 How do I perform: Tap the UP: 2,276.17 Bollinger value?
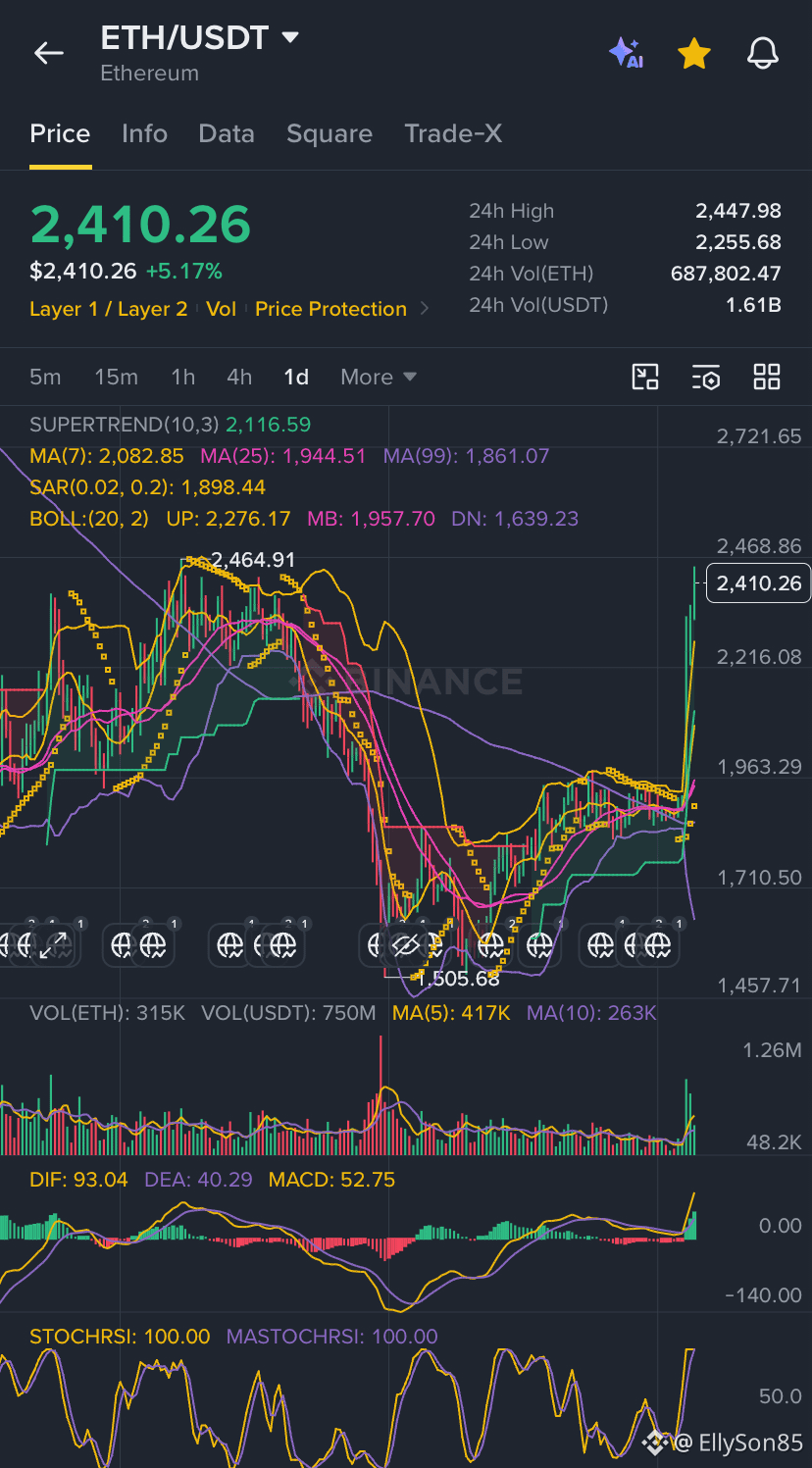(x=228, y=518)
